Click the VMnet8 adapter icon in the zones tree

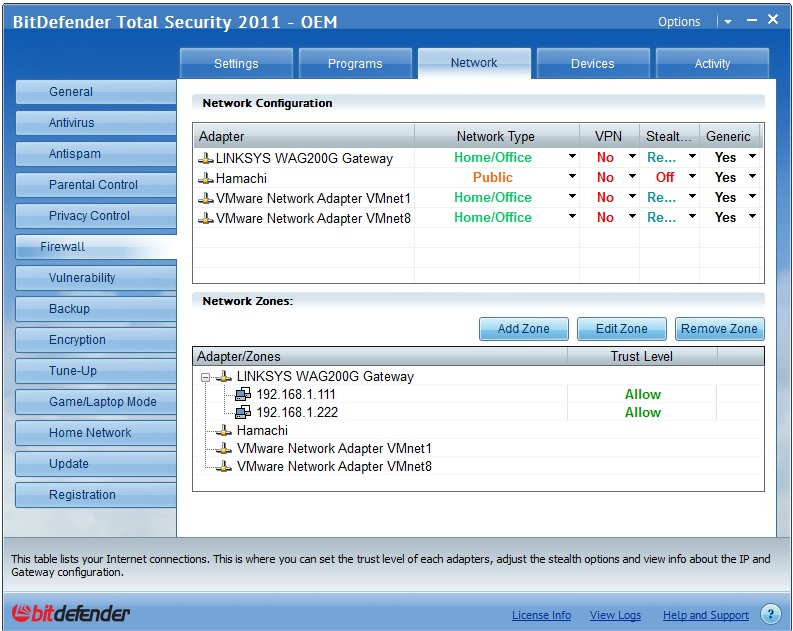point(224,466)
